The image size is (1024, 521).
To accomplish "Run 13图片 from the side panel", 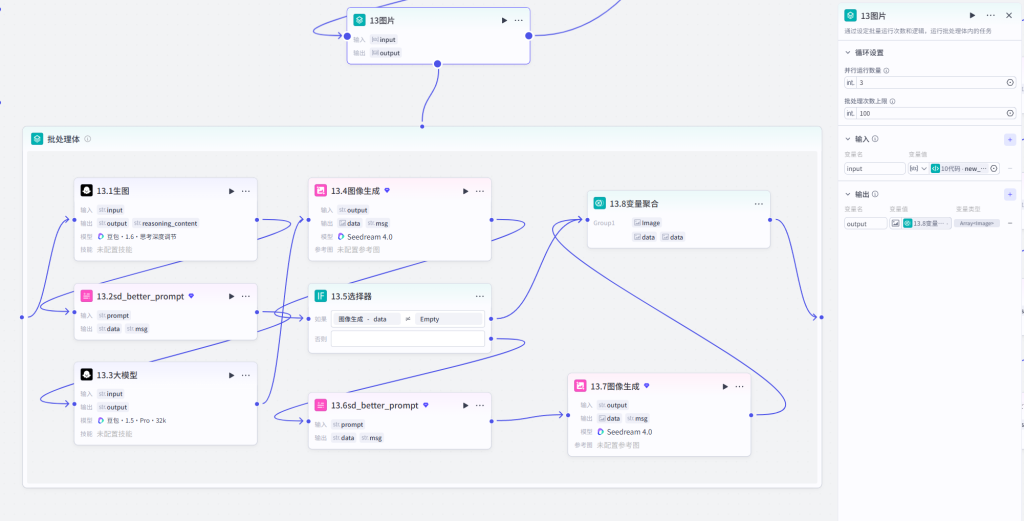I will pyautogui.click(x=972, y=15).
